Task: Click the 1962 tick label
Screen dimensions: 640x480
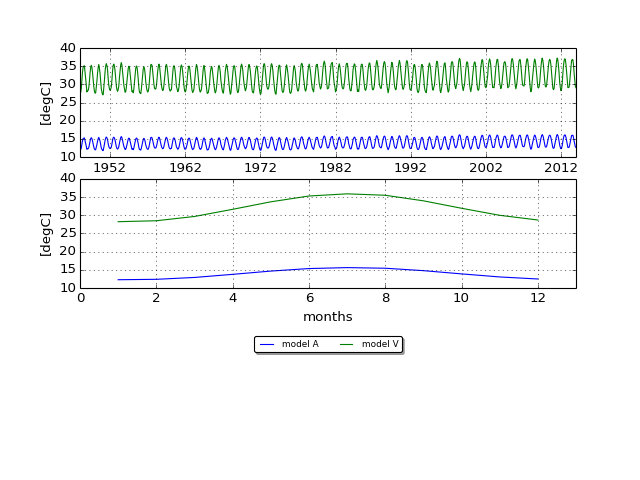Action: click(185, 168)
